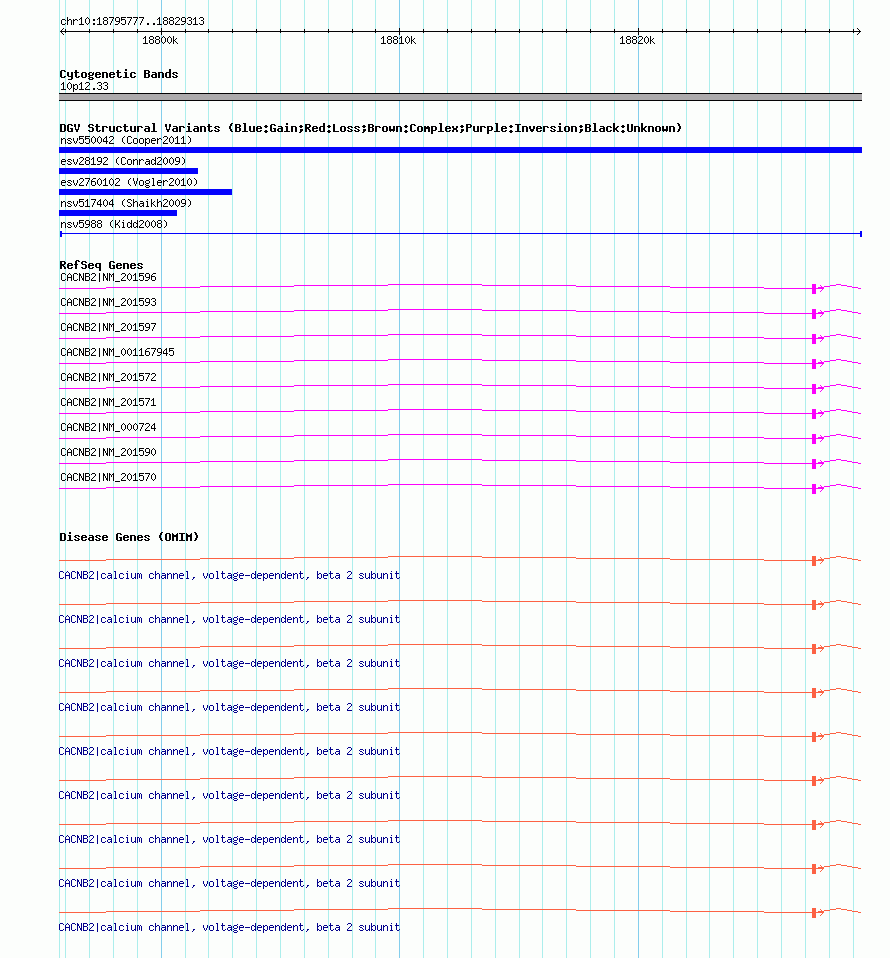Open the CACNB2|NM_201593 transcript label
Viewport: 890px width, 958px height.
[108, 302]
